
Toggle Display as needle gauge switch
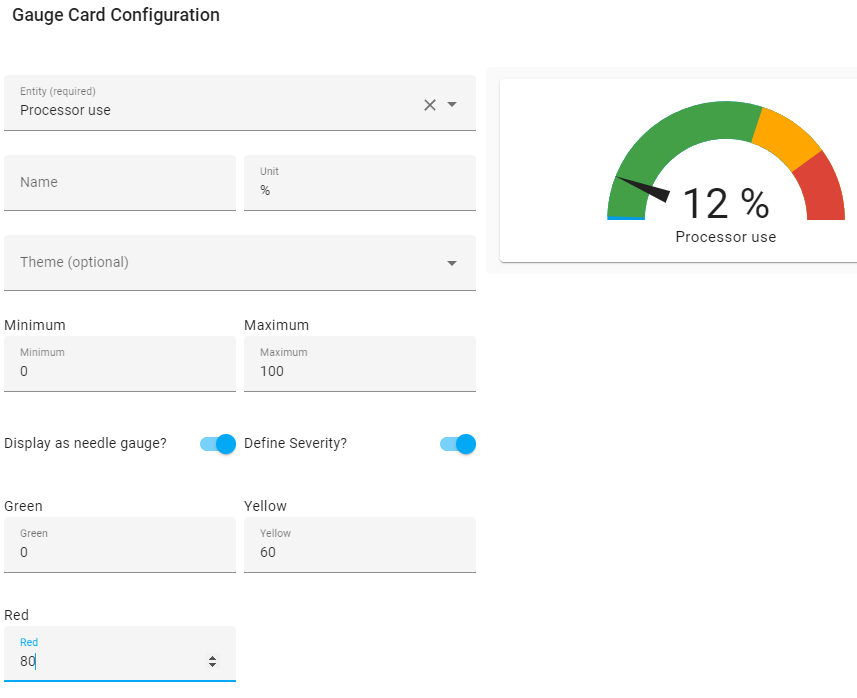coord(218,444)
